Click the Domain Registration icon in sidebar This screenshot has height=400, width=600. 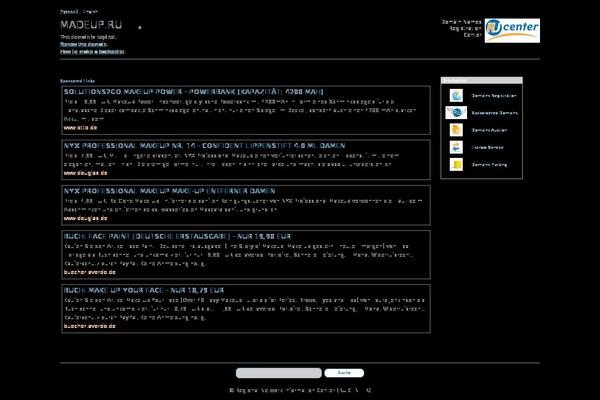click(x=456, y=95)
